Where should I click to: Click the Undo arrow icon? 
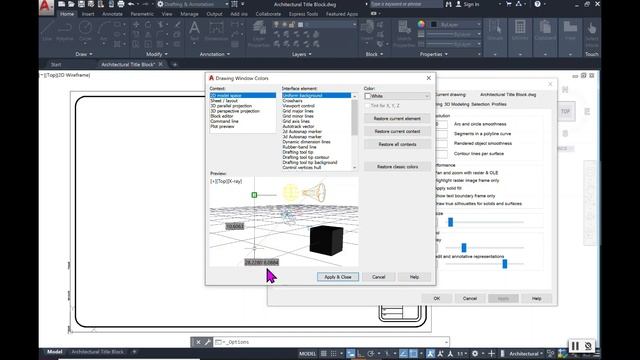tap(131, 4)
